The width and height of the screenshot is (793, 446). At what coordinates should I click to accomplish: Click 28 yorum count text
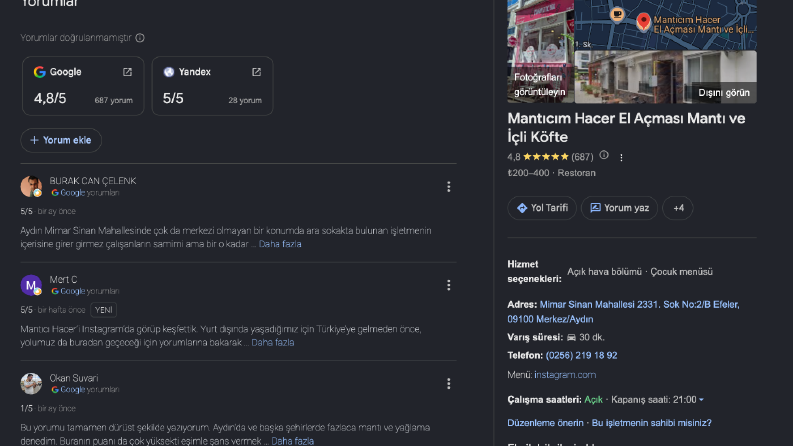pyautogui.click(x=245, y=100)
